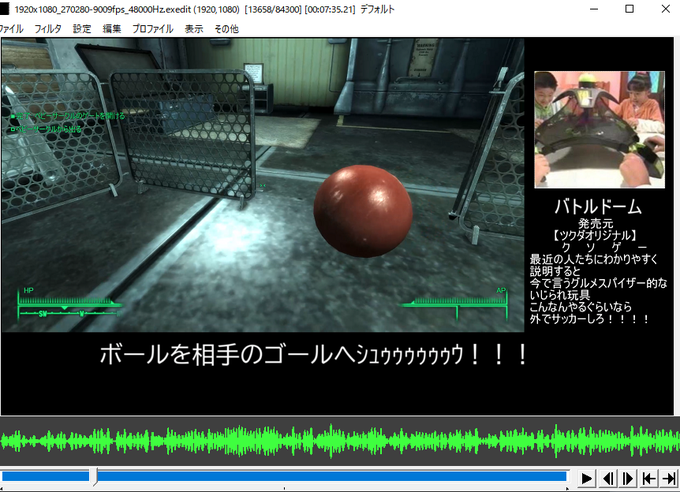680x492 pixels.
Task: Jump to the last frame
Action: [x=669, y=479]
